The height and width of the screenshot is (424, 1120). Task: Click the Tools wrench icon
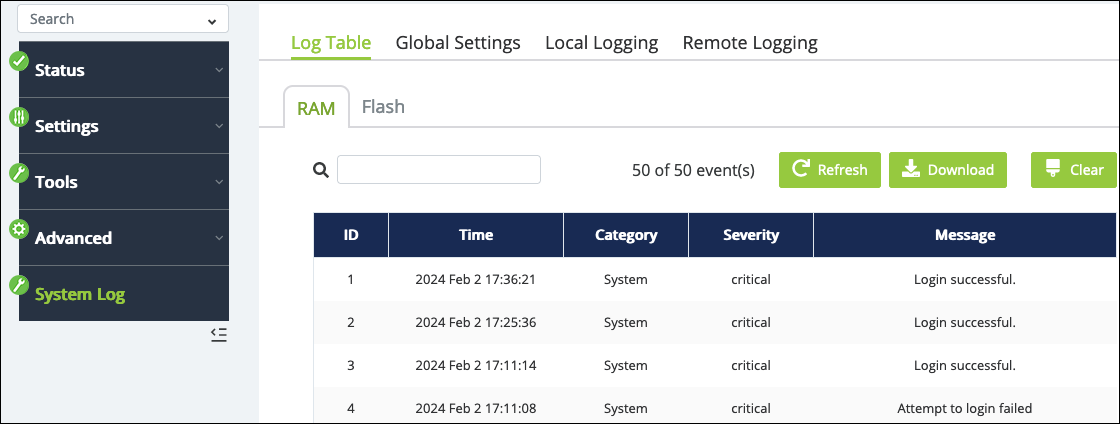point(19,173)
